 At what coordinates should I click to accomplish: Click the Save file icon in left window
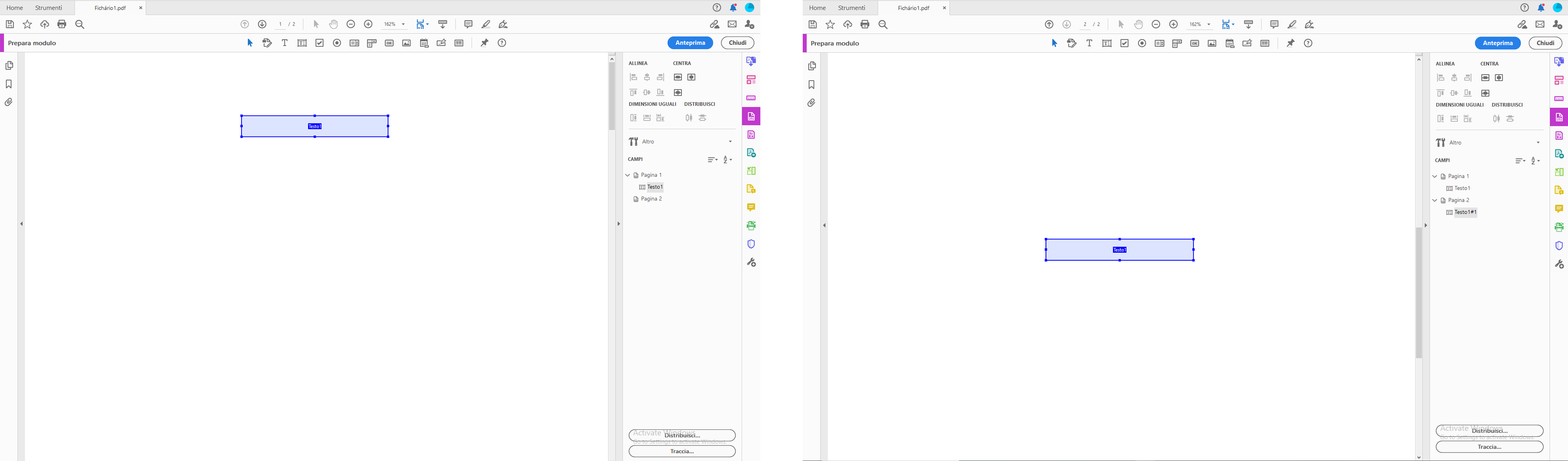(x=10, y=25)
